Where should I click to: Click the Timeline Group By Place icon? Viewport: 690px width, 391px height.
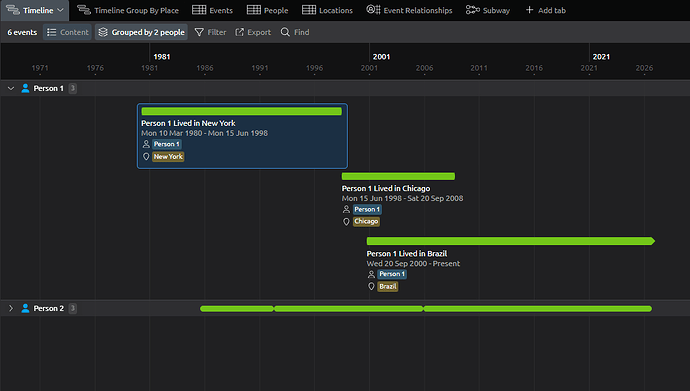[84, 10]
